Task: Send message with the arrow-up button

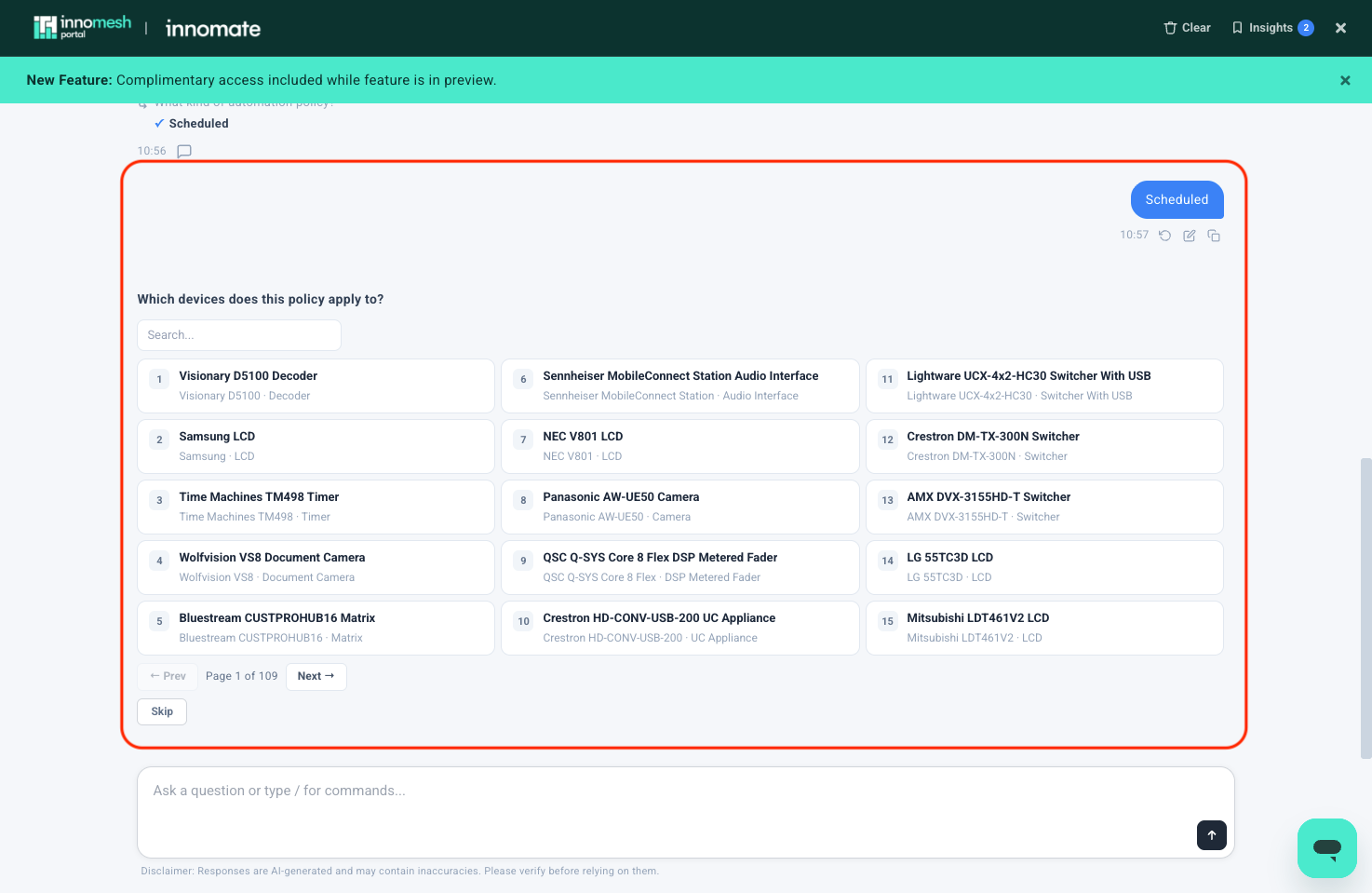Action: pyautogui.click(x=1212, y=835)
